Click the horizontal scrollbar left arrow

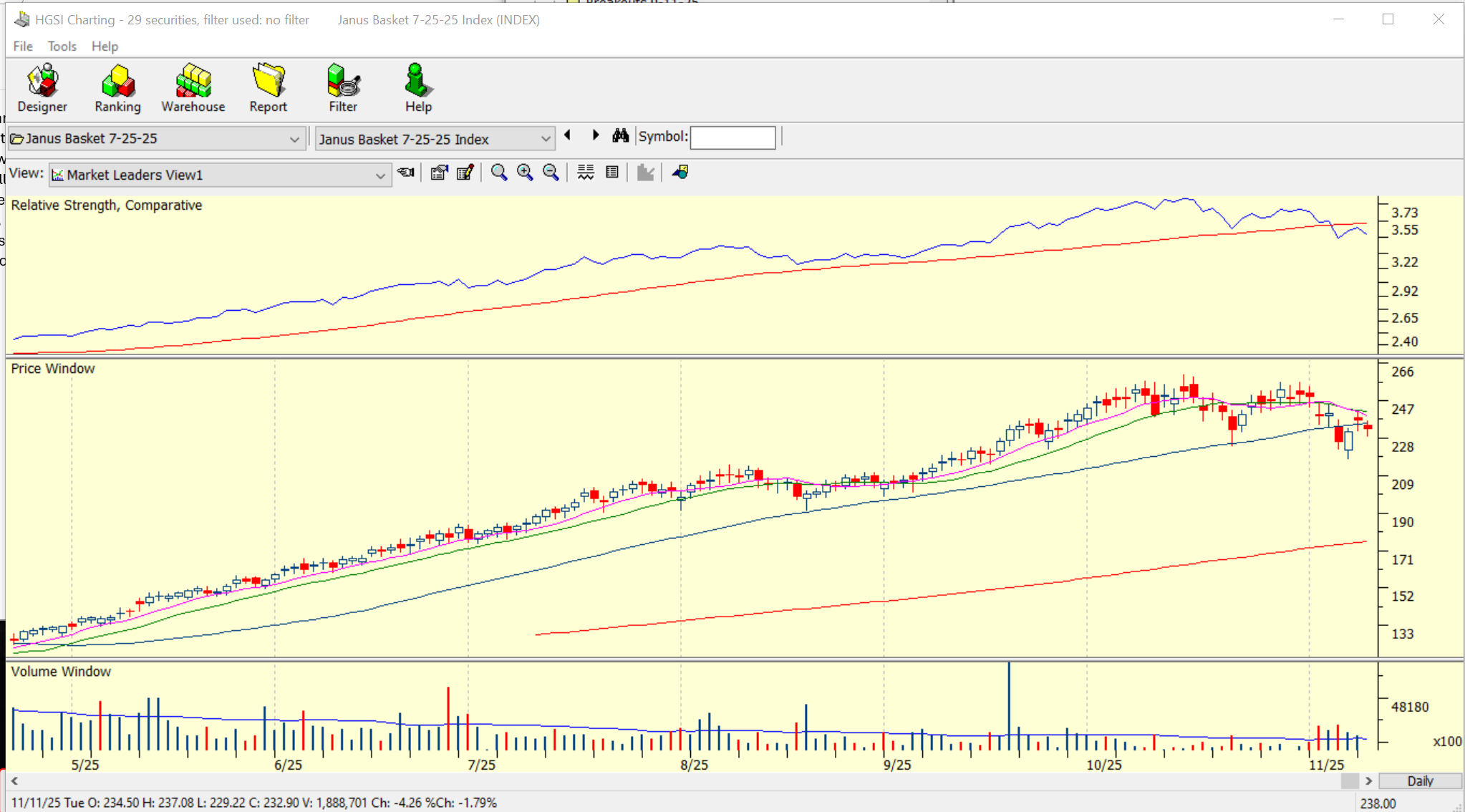point(14,781)
